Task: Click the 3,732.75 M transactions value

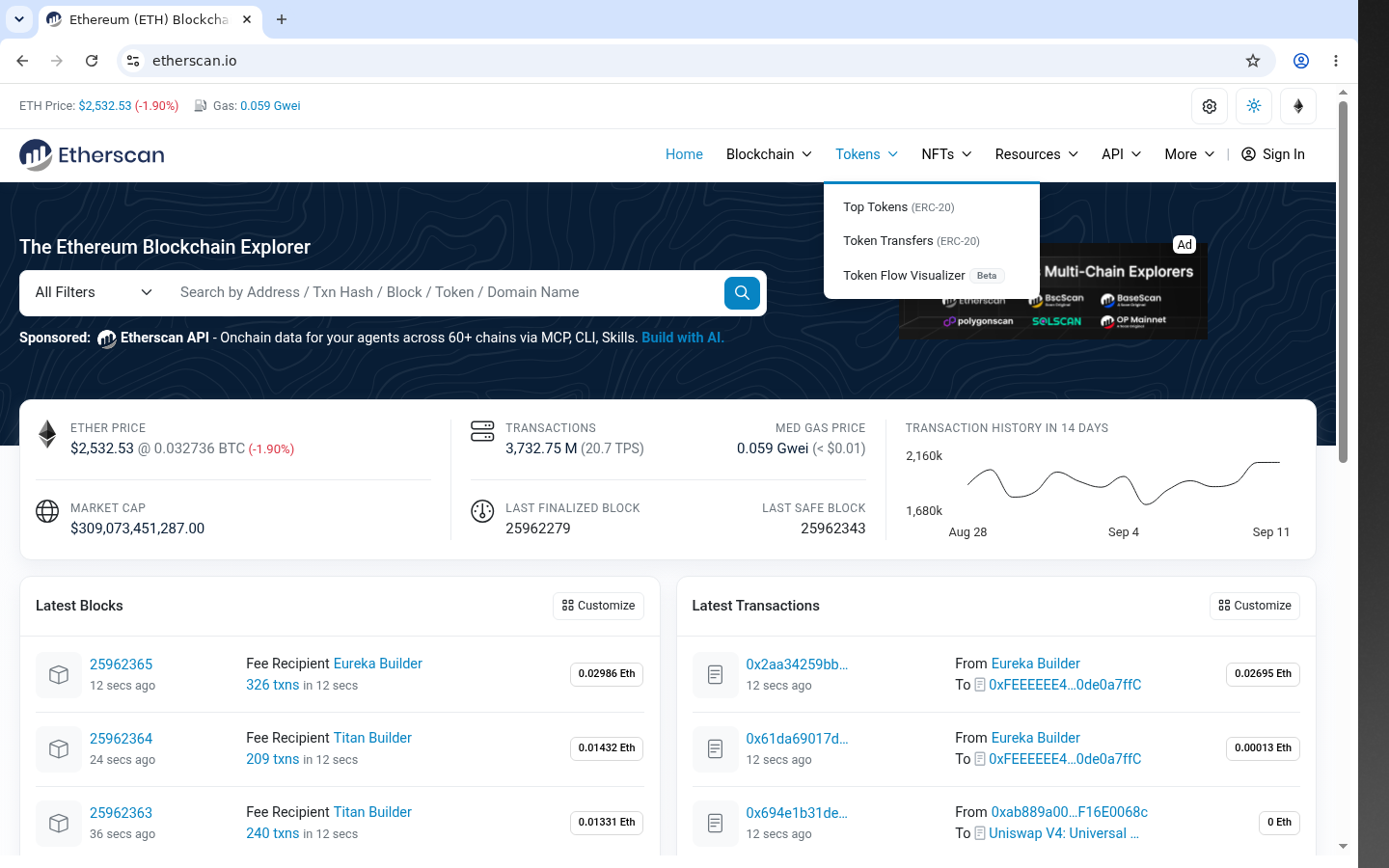Action: coord(541,448)
